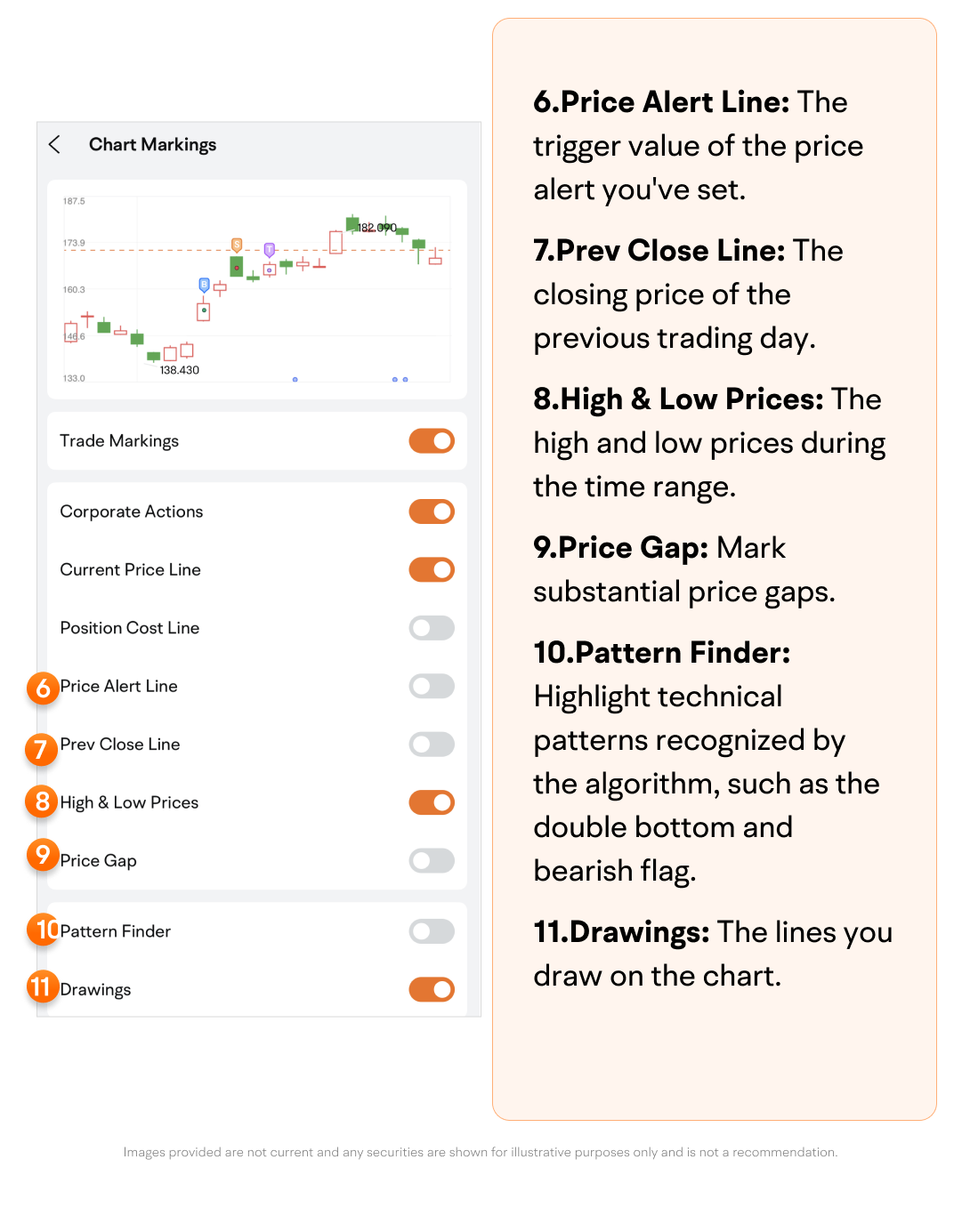Turn on the Prev Close Line switch

point(432,745)
